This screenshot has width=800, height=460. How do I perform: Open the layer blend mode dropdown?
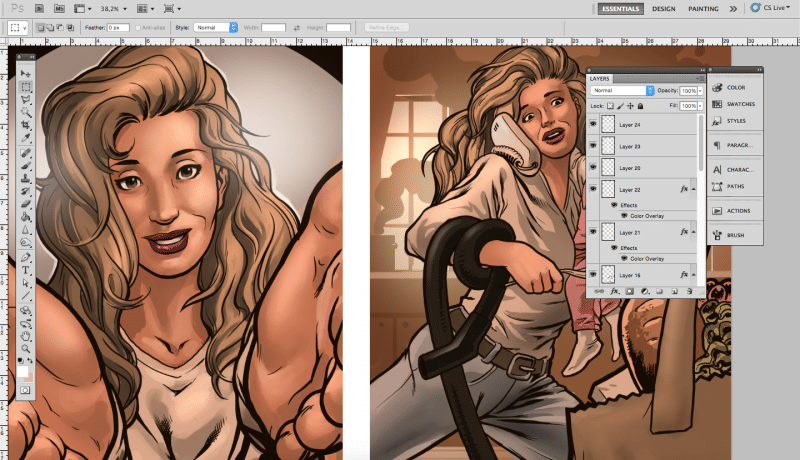(x=620, y=90)
